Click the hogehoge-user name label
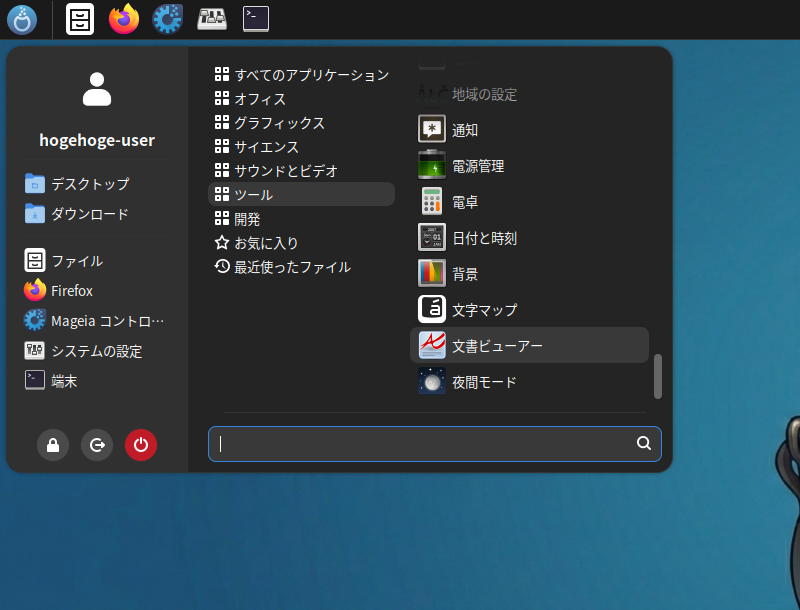The width and height of the screenshot is (800, 610). [97, 140]
